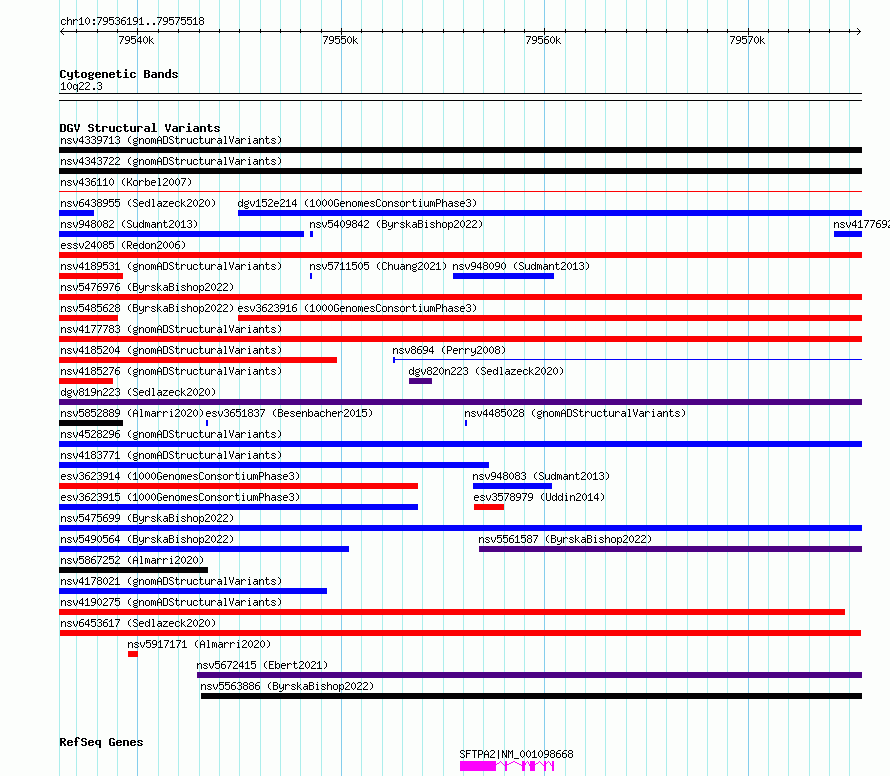
Task: Select nsv4178021 gnomAD variant label
Action: pyautogui.click(x=171, y=581)
